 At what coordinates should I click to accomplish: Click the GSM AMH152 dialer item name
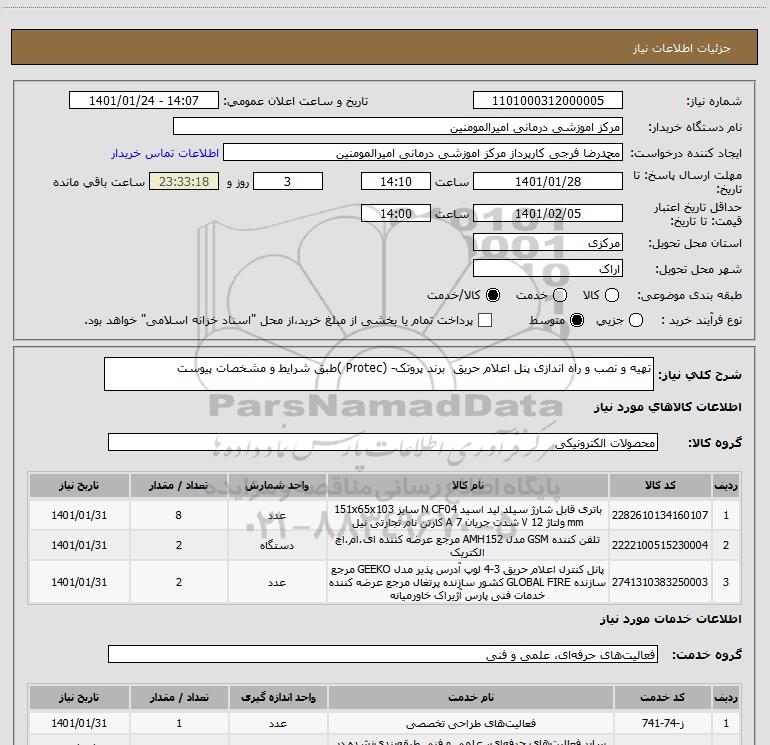468,546
